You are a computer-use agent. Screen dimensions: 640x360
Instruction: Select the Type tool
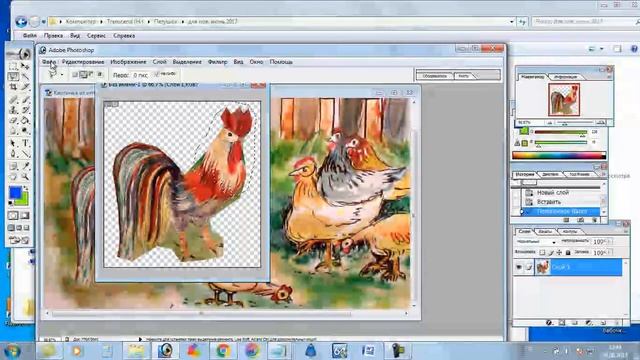(25, 144)
